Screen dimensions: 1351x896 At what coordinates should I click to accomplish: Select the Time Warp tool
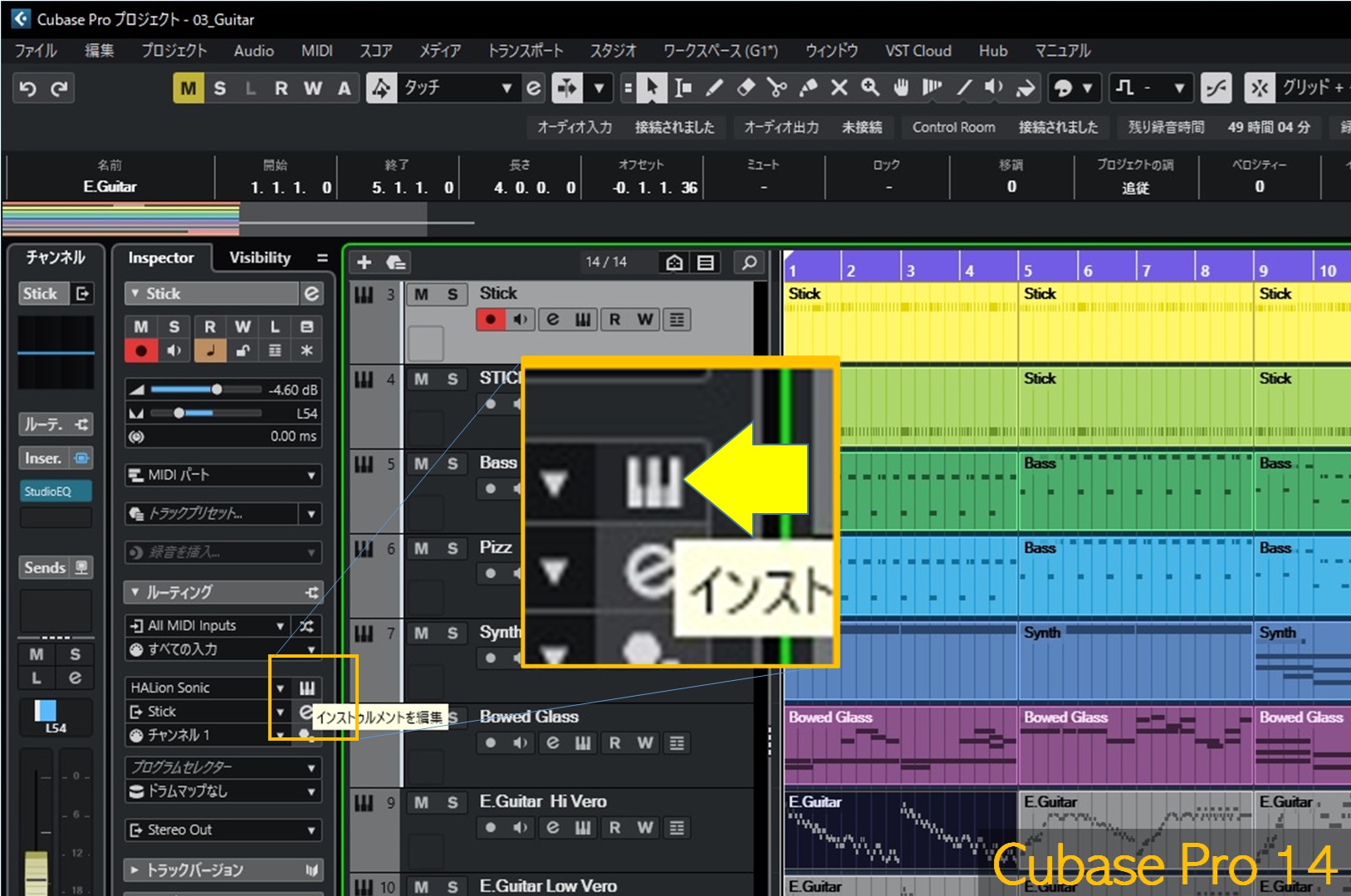[x=932, y=88]
